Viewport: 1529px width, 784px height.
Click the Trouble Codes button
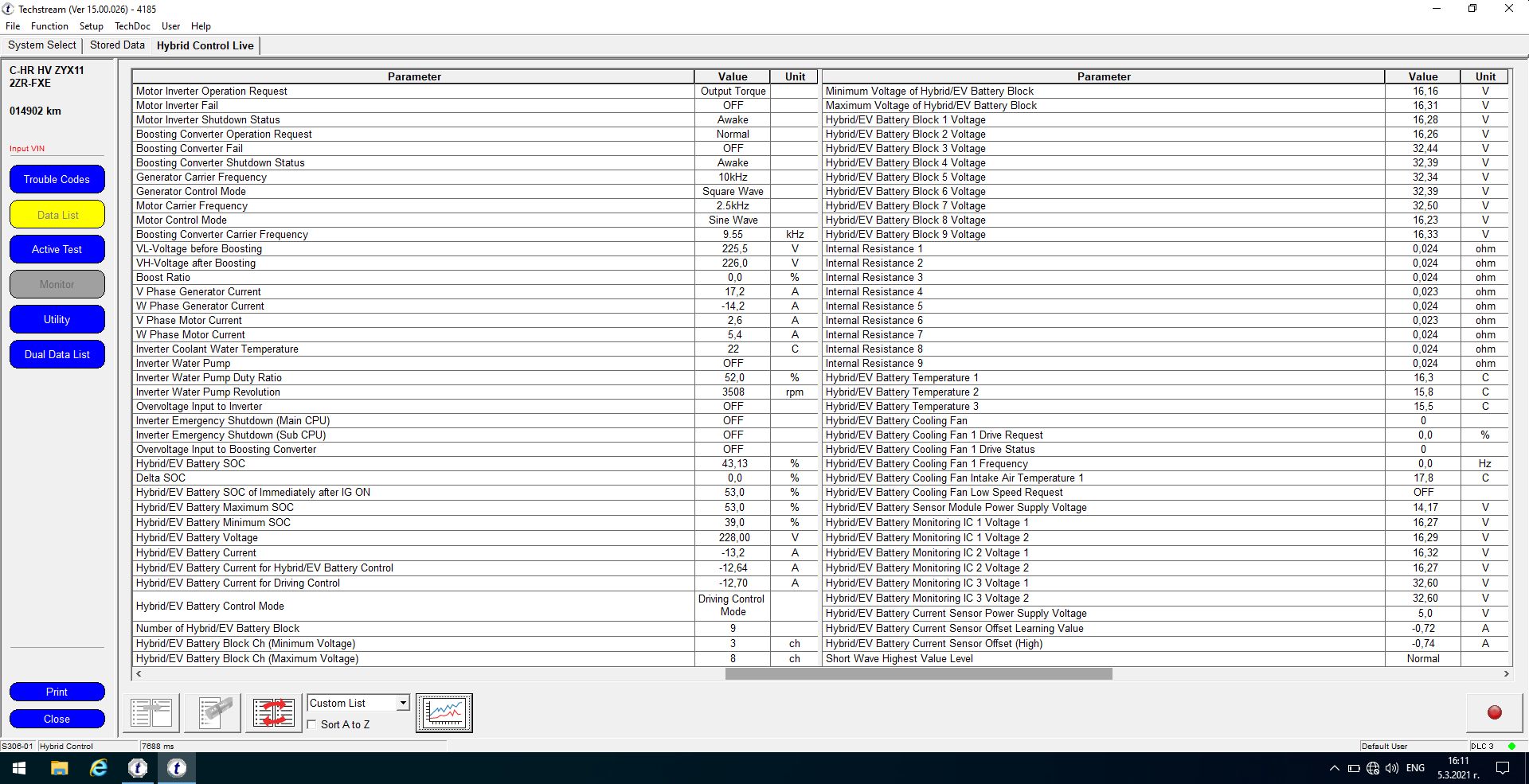(57, 179)
